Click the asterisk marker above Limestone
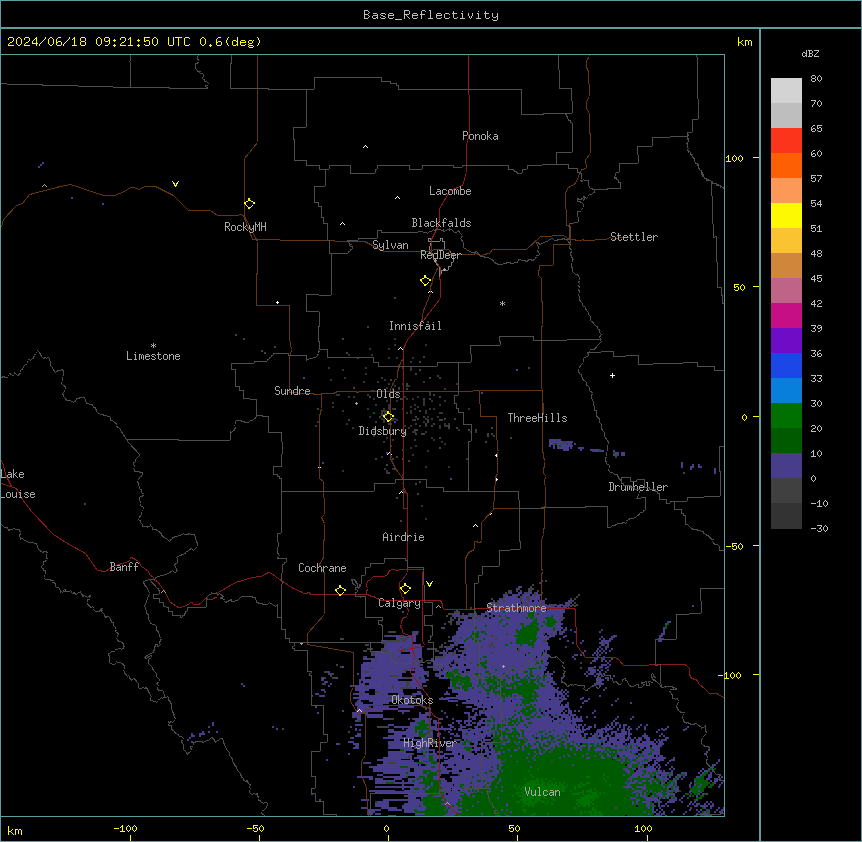This screenshot has width=862, height=842. tap(153, 346)
